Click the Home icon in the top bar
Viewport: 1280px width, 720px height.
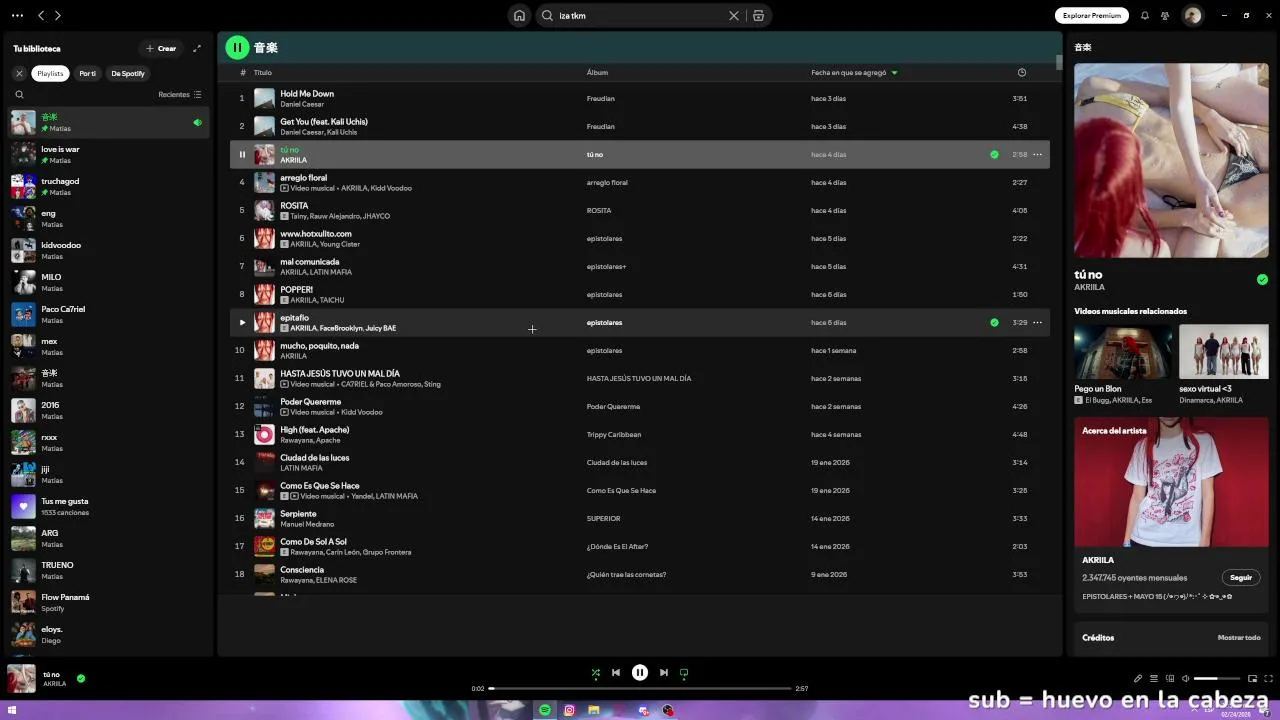[519, 15]
